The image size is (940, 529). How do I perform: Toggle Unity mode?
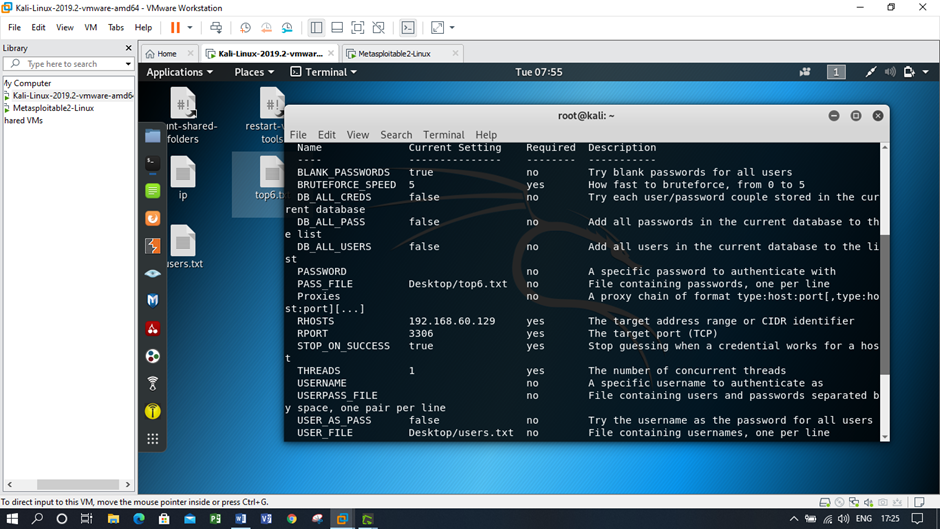point(378,28)
